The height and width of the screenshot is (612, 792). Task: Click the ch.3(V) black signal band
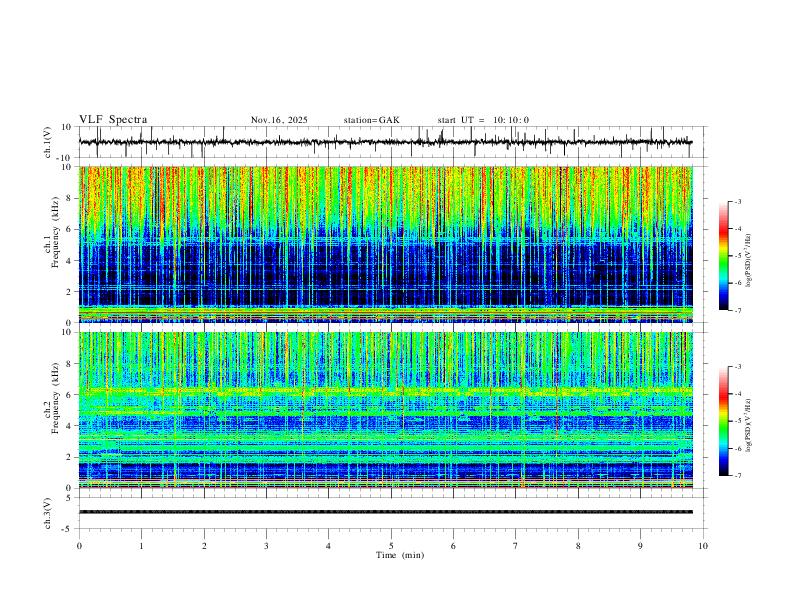(386, 512)
